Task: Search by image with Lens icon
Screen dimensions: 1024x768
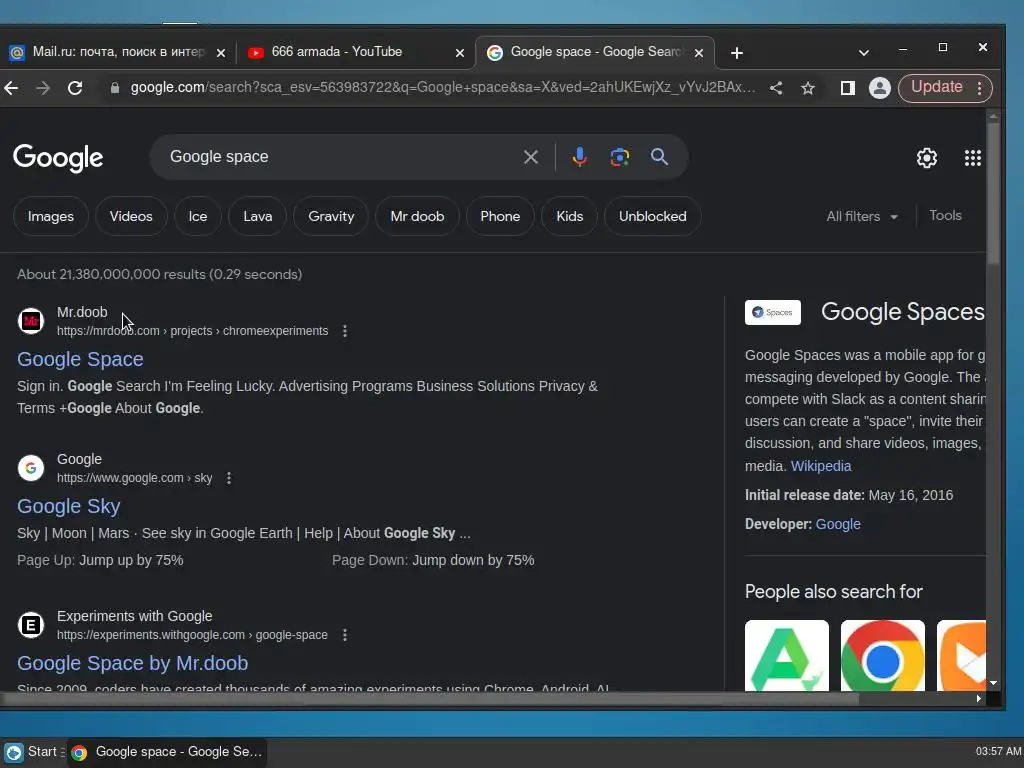Action: [619, 157]
